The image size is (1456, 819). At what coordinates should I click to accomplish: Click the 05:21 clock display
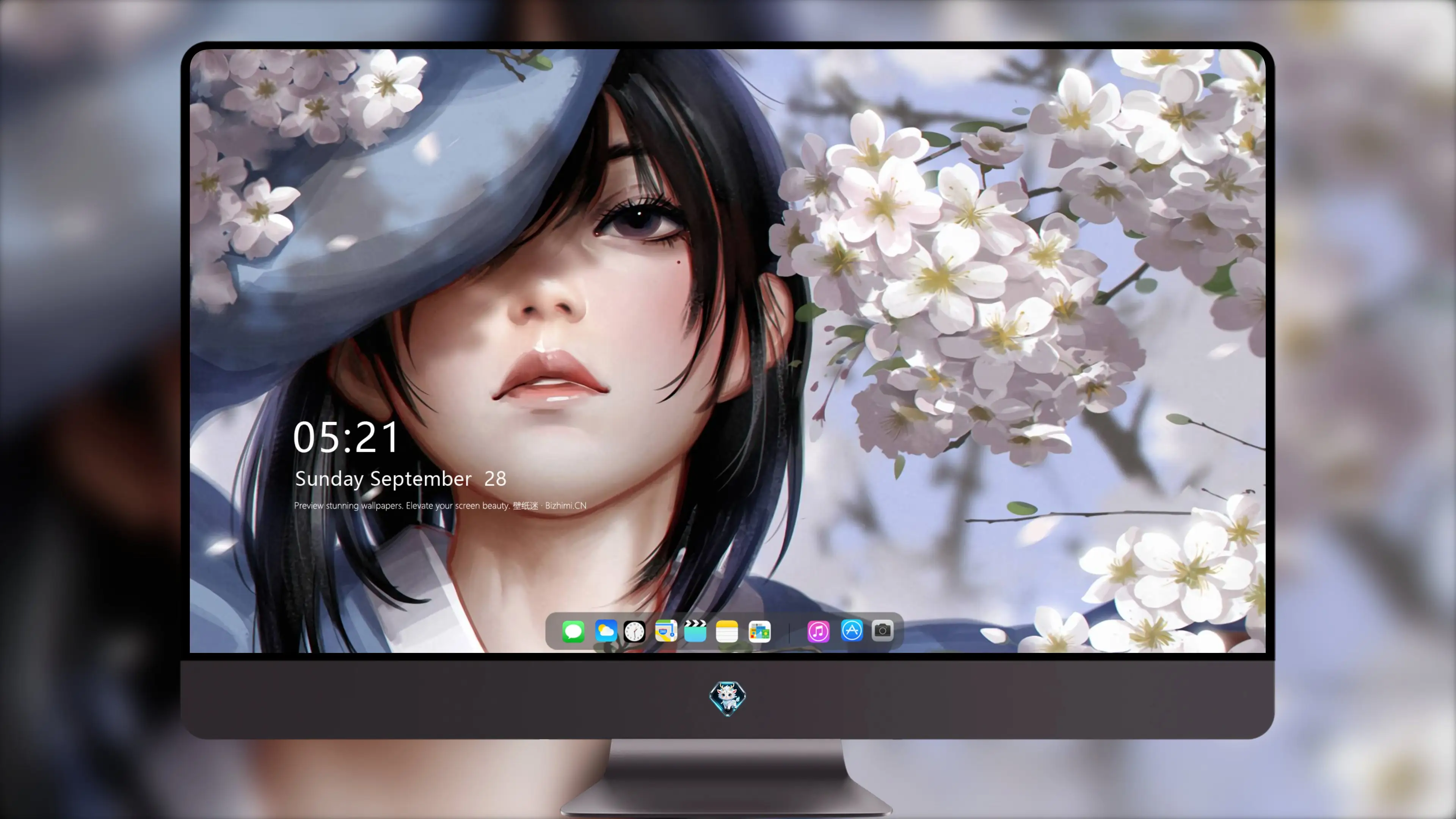tap(346, 438)
